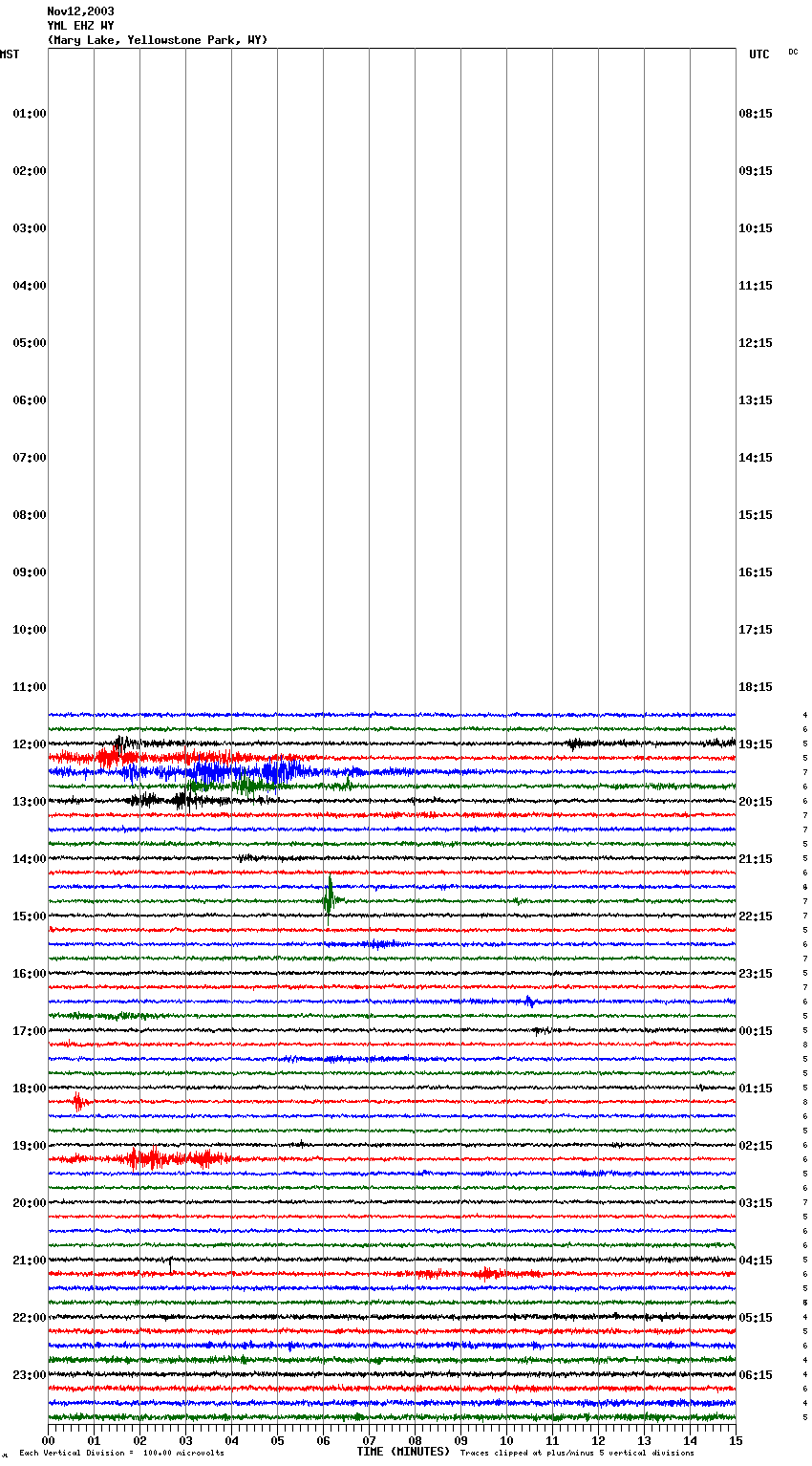The image size is (812, 1466).
Task: Click the MST time label "04:00"
Action: pyautogui.click(x=30, y=286)
